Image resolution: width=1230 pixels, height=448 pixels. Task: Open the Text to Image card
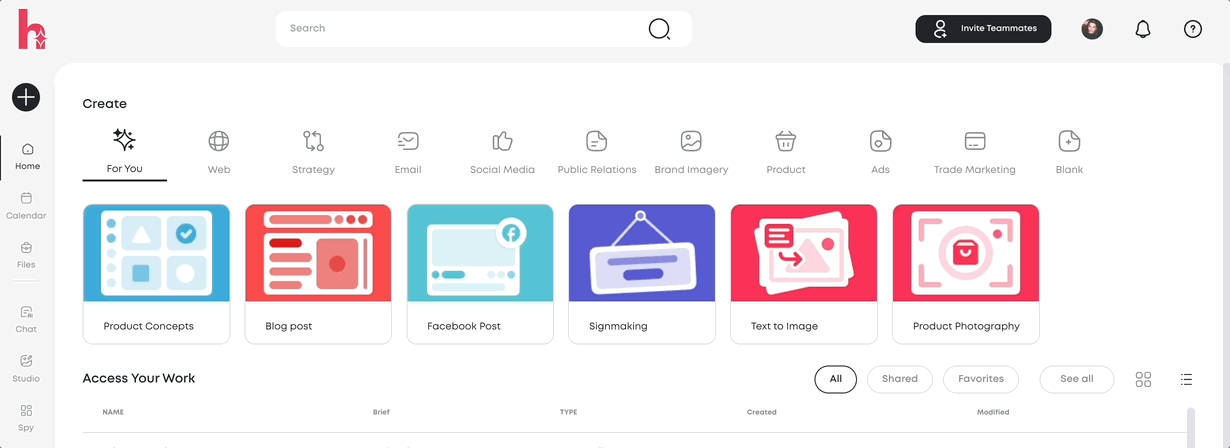coord(804,274)
